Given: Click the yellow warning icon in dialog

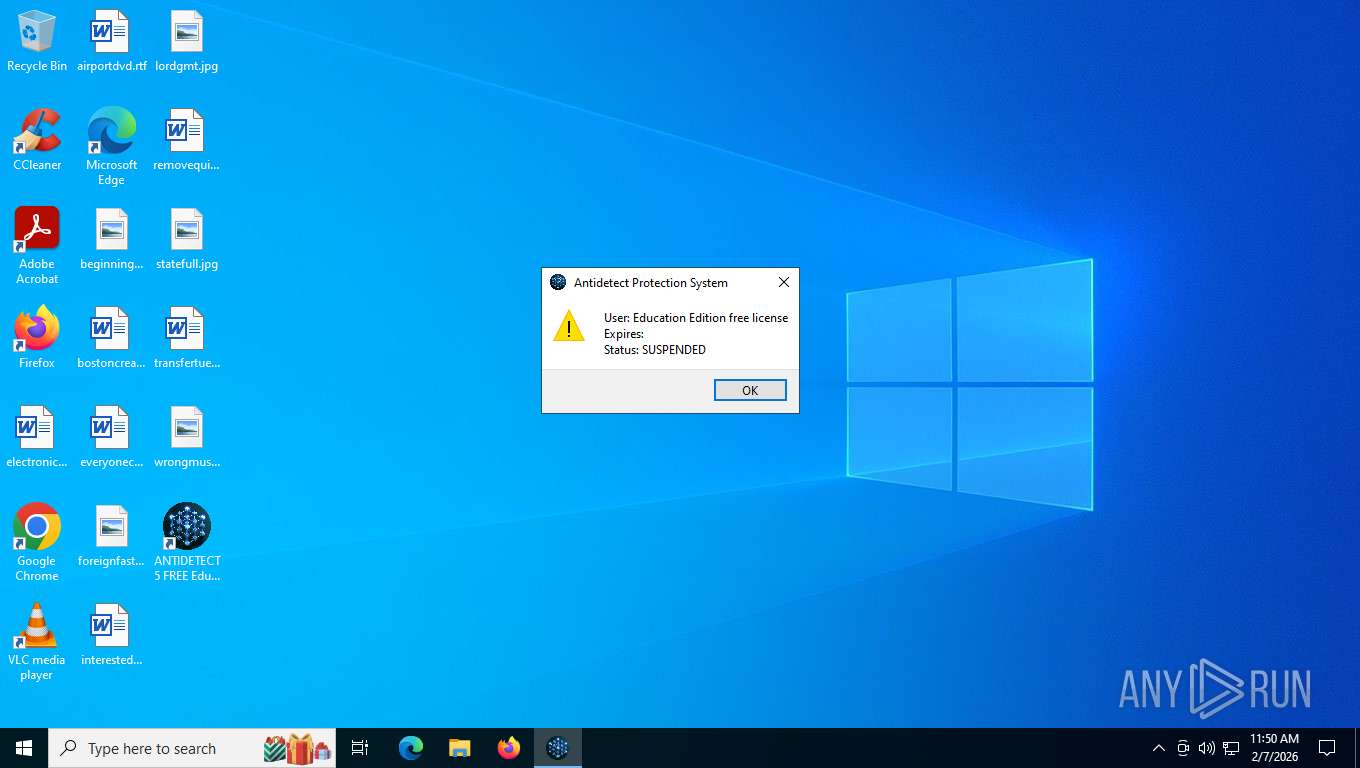Looking at the screenshot, I should (x=569, y=325).
